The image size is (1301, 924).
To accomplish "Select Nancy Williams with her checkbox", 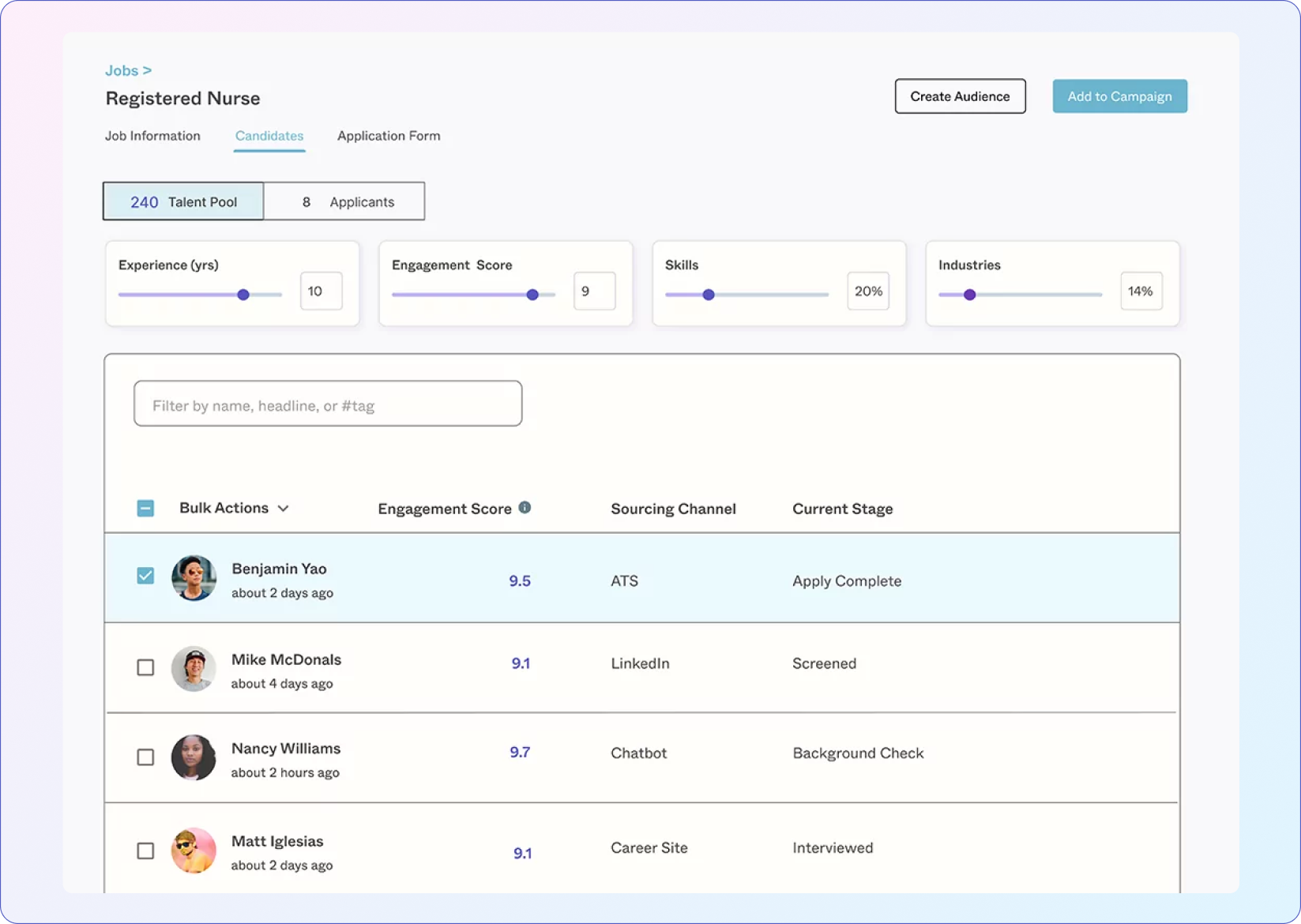I will click(145, 757).
